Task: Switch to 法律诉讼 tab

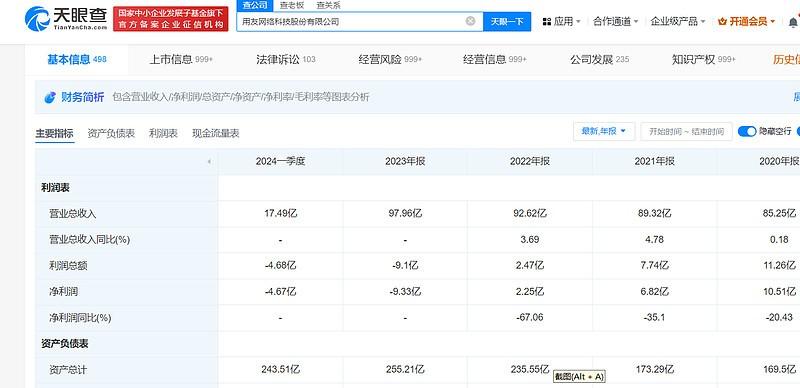Action: click(x=286, y=59)
